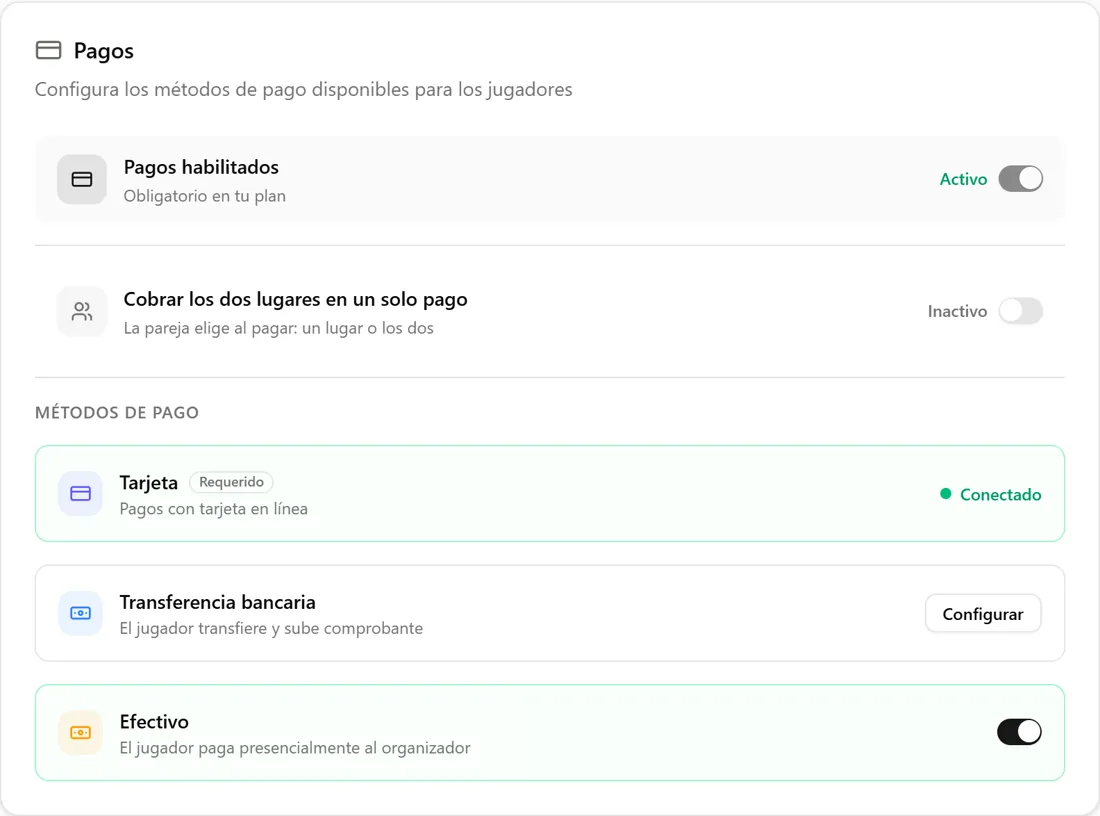Screen dimensions: 1100x816
Task: Click the card icon beside Pagos heading
Action: 48,50
